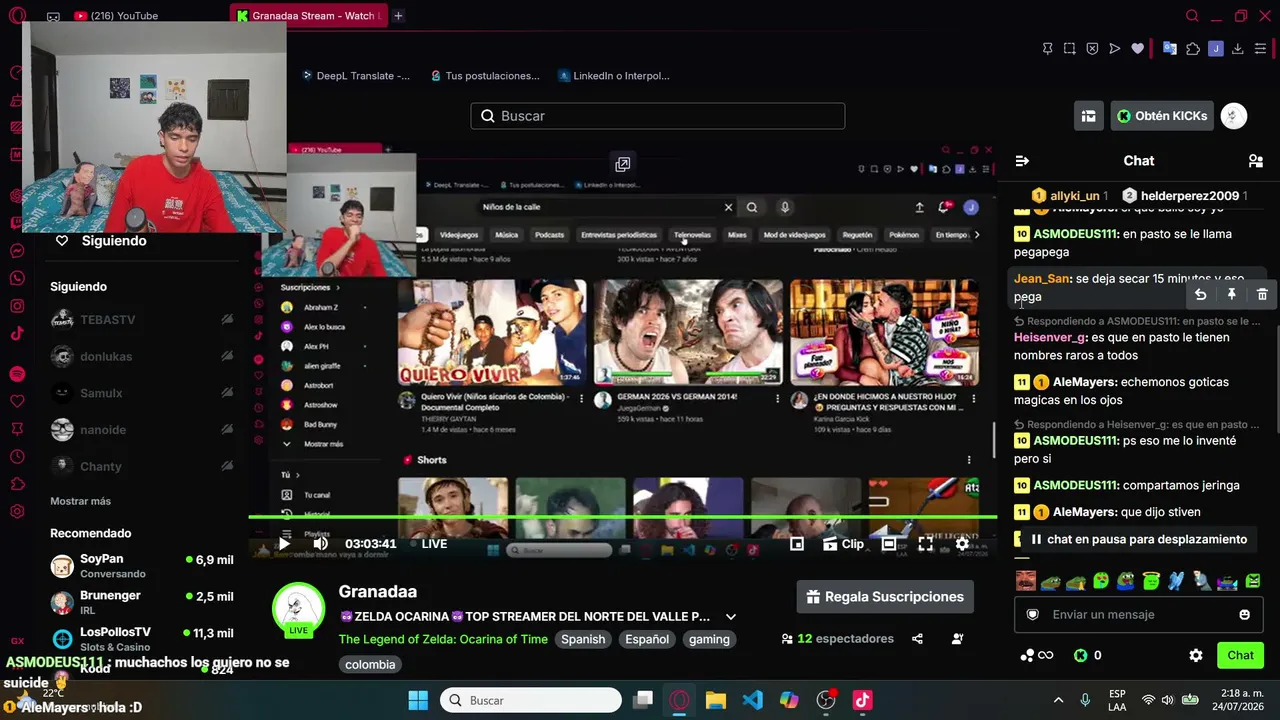Image resolution: width=1280 pixels, height=720 pixels.
Task: Toggle the heart bookmark icon in address bar
Action: pyautogui.click(x=1137, y=48)
